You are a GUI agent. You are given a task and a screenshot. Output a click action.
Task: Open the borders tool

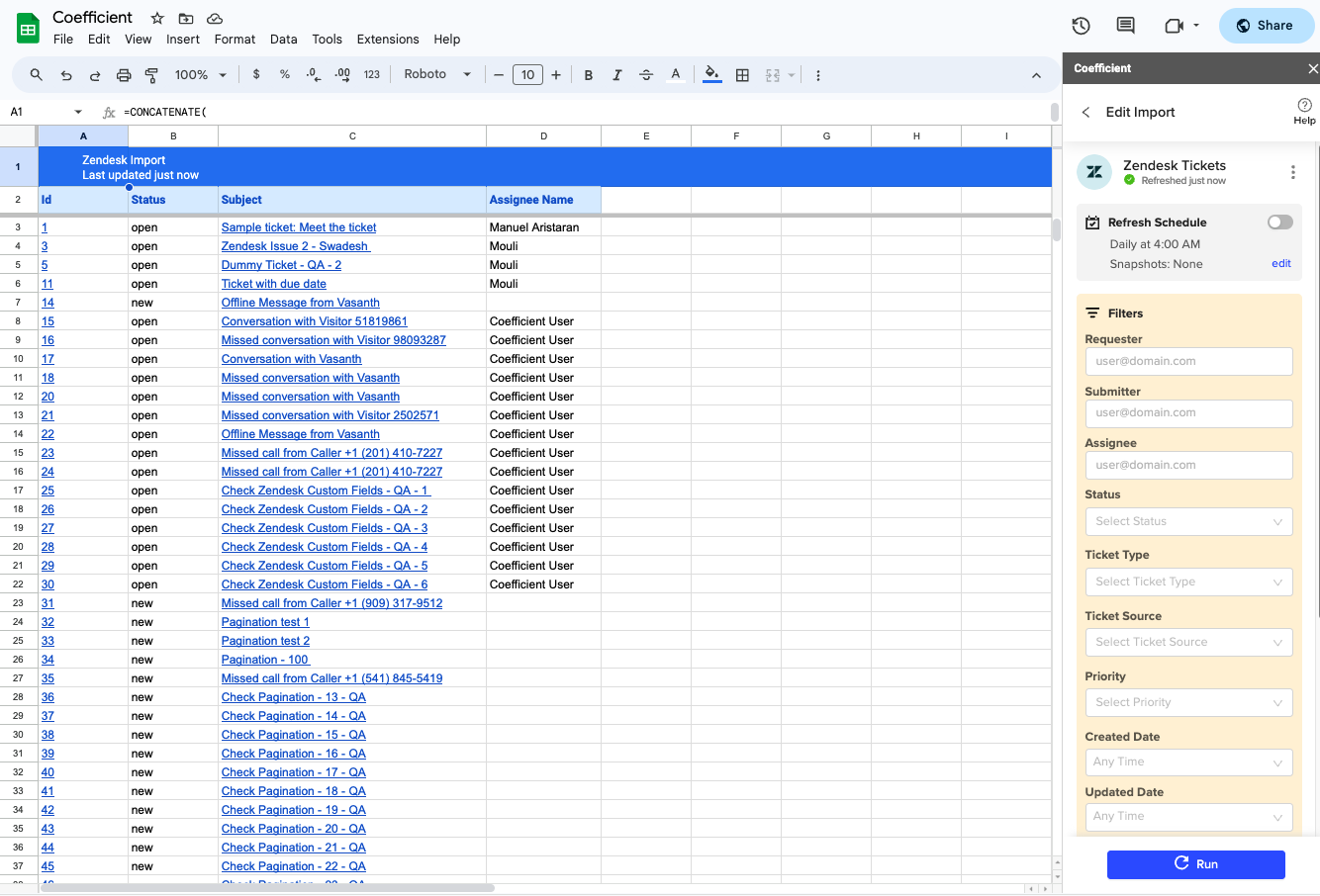coord(742,75)
